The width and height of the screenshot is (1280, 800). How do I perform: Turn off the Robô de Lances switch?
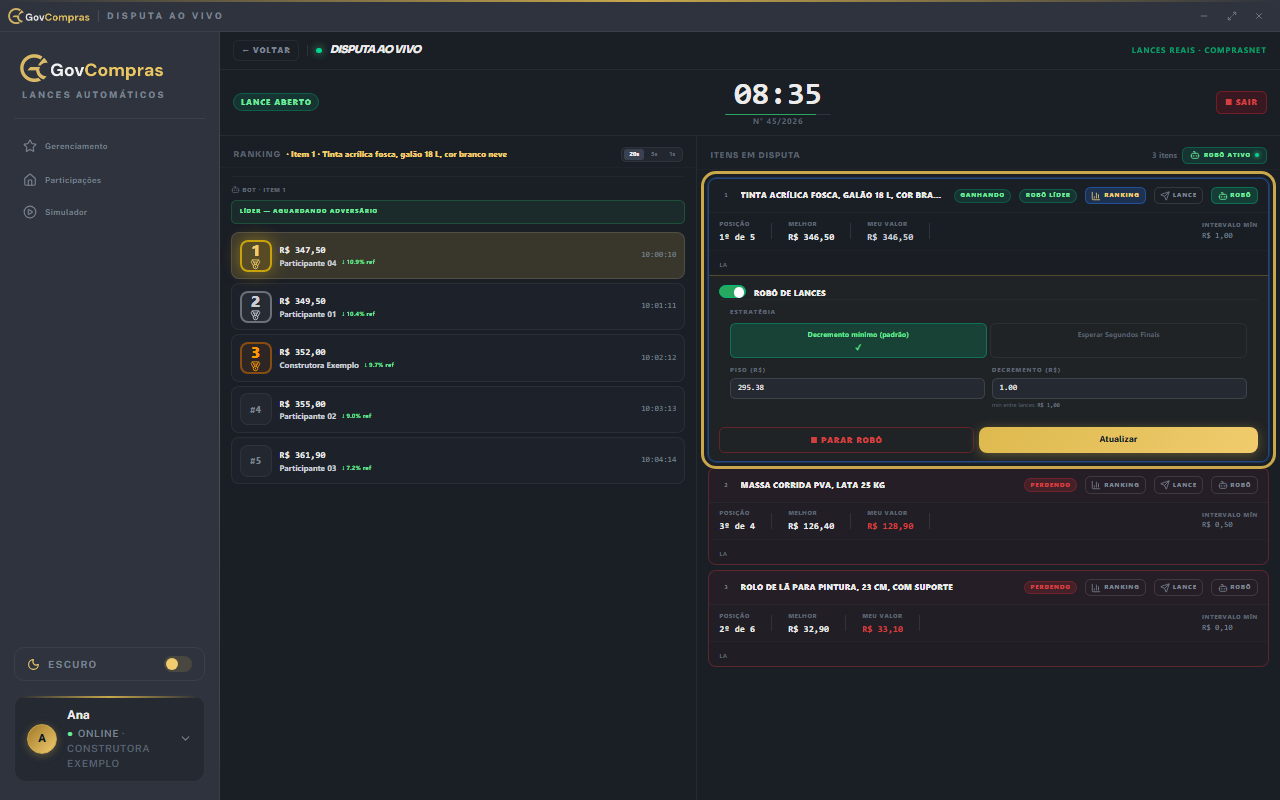pos(733,292)
